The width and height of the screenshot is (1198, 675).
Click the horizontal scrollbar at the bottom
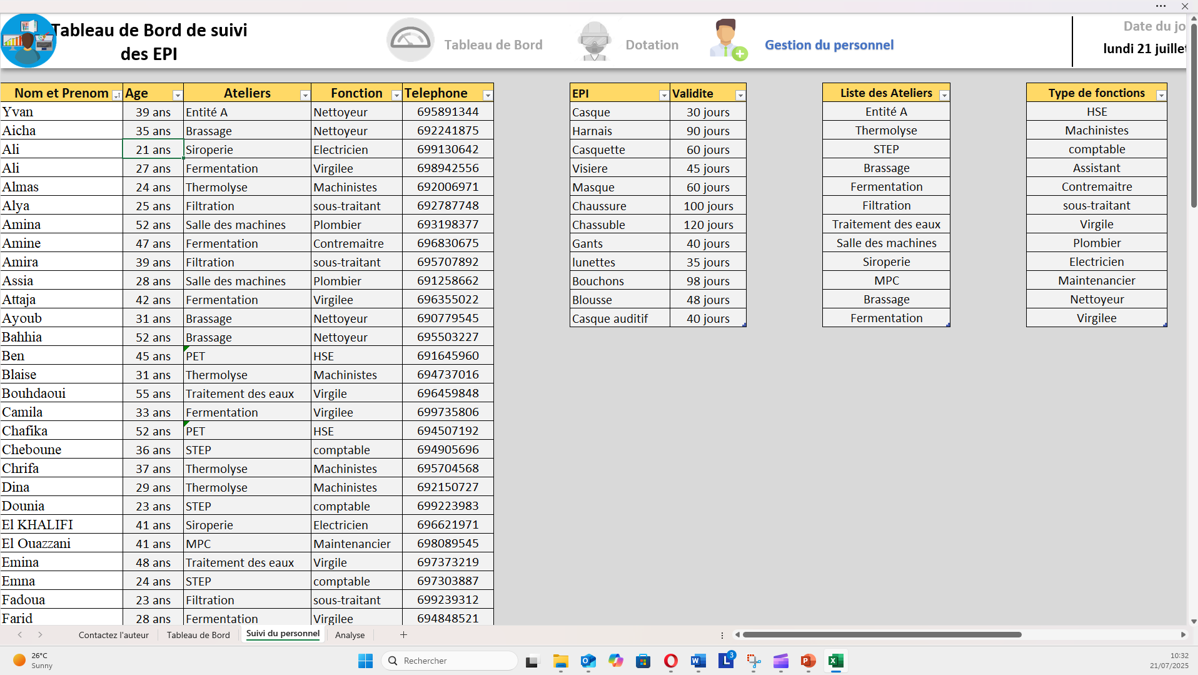click(882, 635)
